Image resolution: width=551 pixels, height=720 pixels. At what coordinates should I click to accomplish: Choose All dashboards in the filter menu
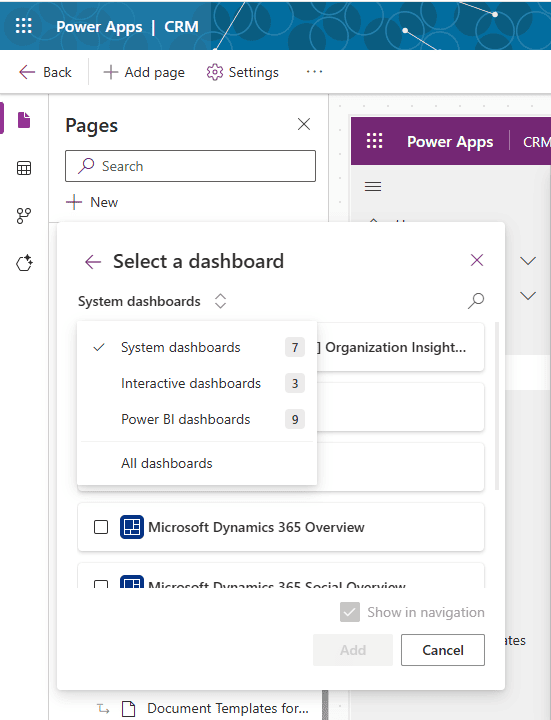(197, 463)
